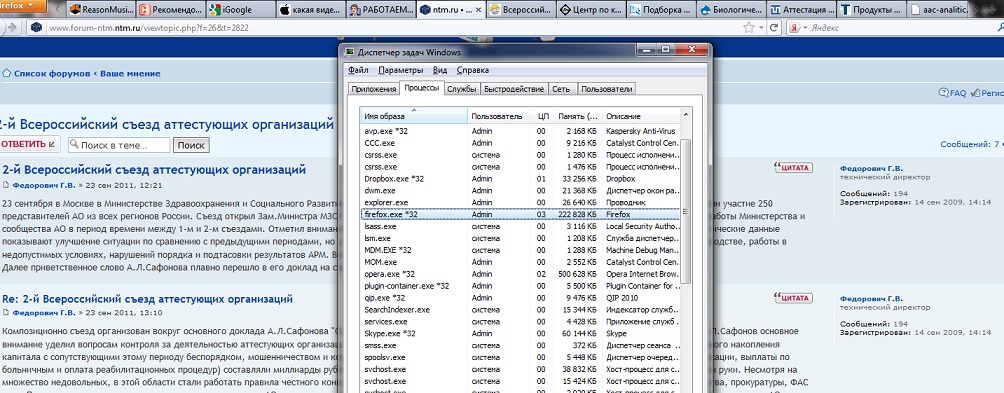Click the Поиск button next to topic search
Screen dimensions: 1004x393
(x=191, y=145)
